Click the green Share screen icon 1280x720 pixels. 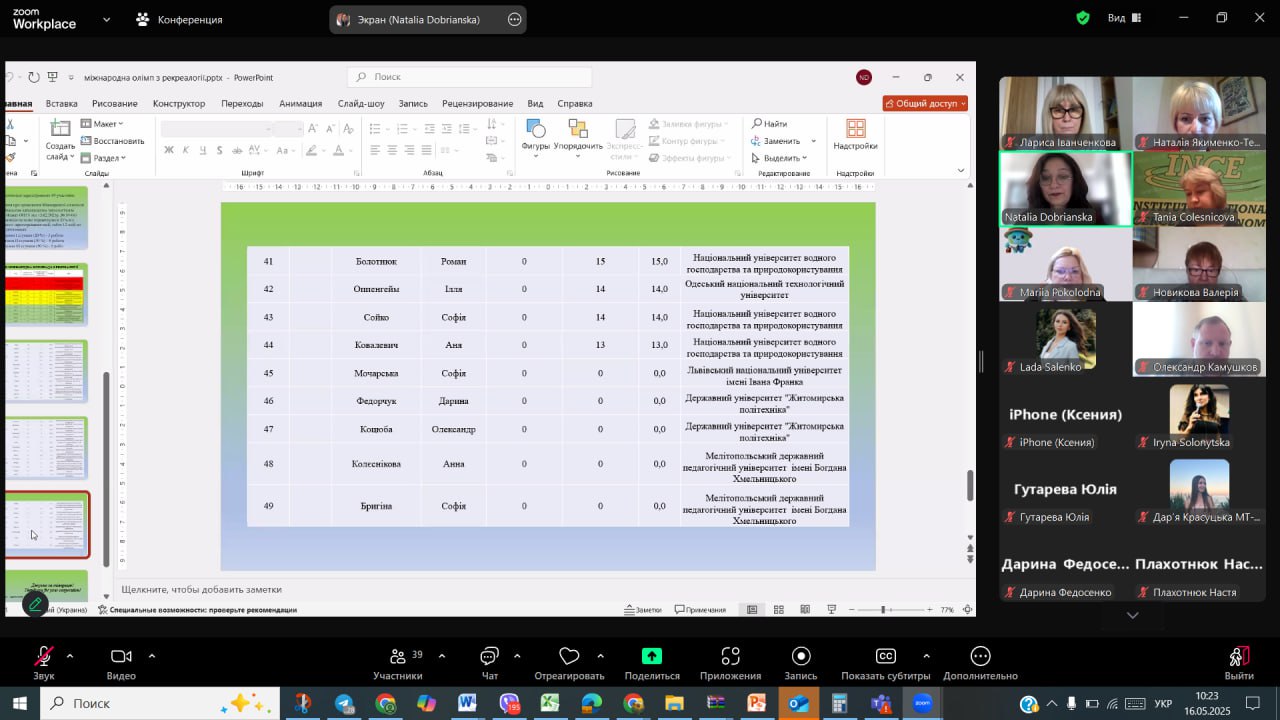coord(652,657)
